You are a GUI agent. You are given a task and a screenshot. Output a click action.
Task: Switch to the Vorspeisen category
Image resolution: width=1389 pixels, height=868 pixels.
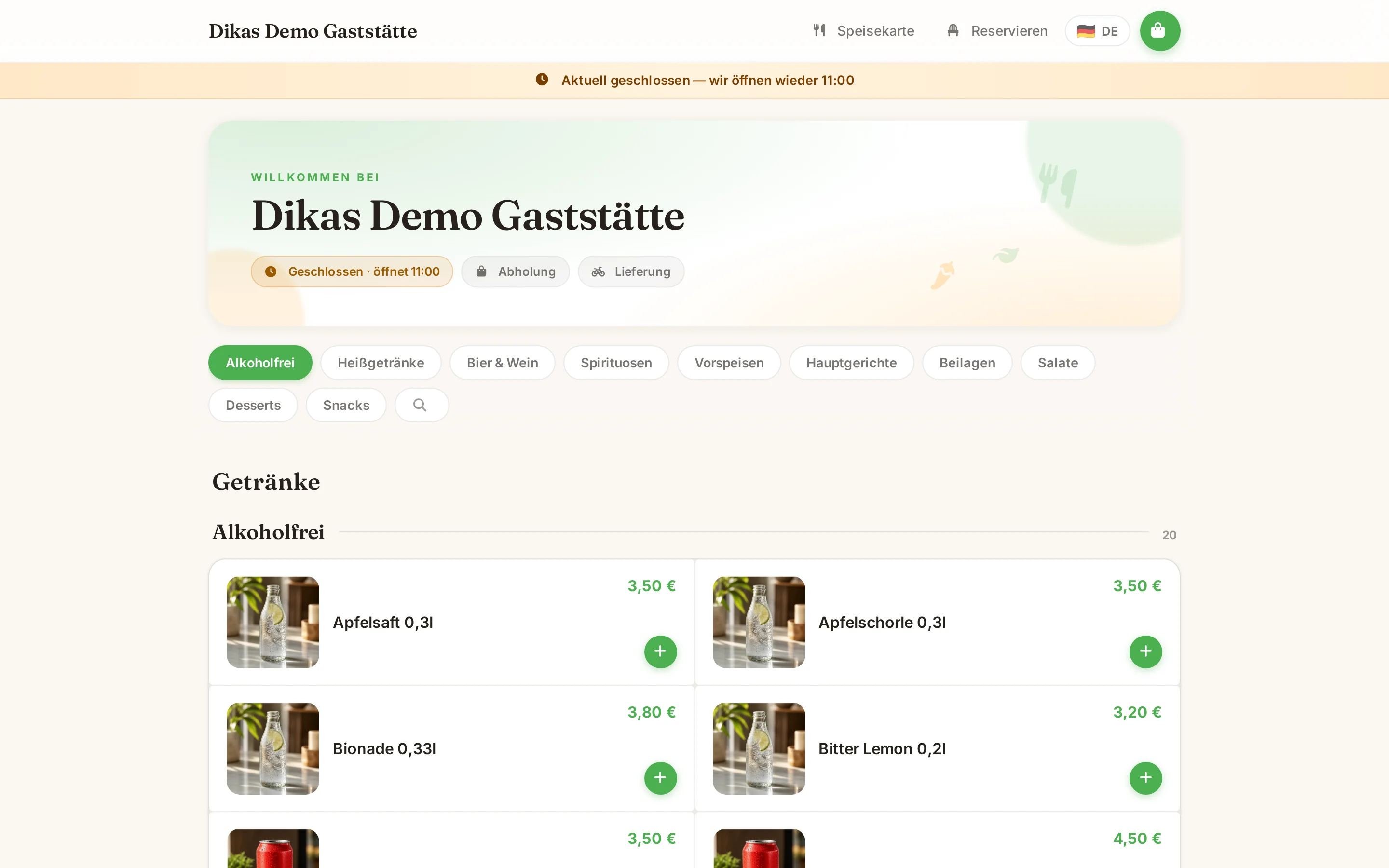pos(729,363)
